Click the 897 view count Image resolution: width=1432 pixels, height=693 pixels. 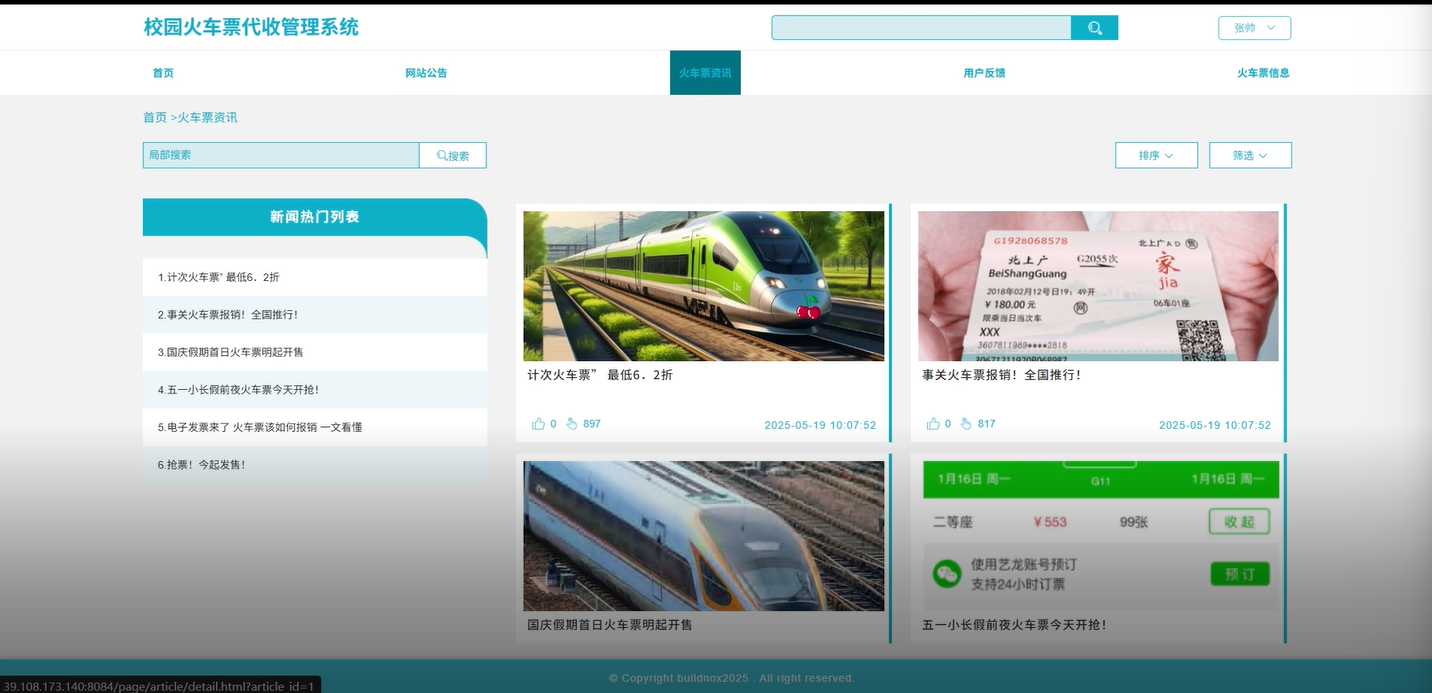tap(592, 424)
